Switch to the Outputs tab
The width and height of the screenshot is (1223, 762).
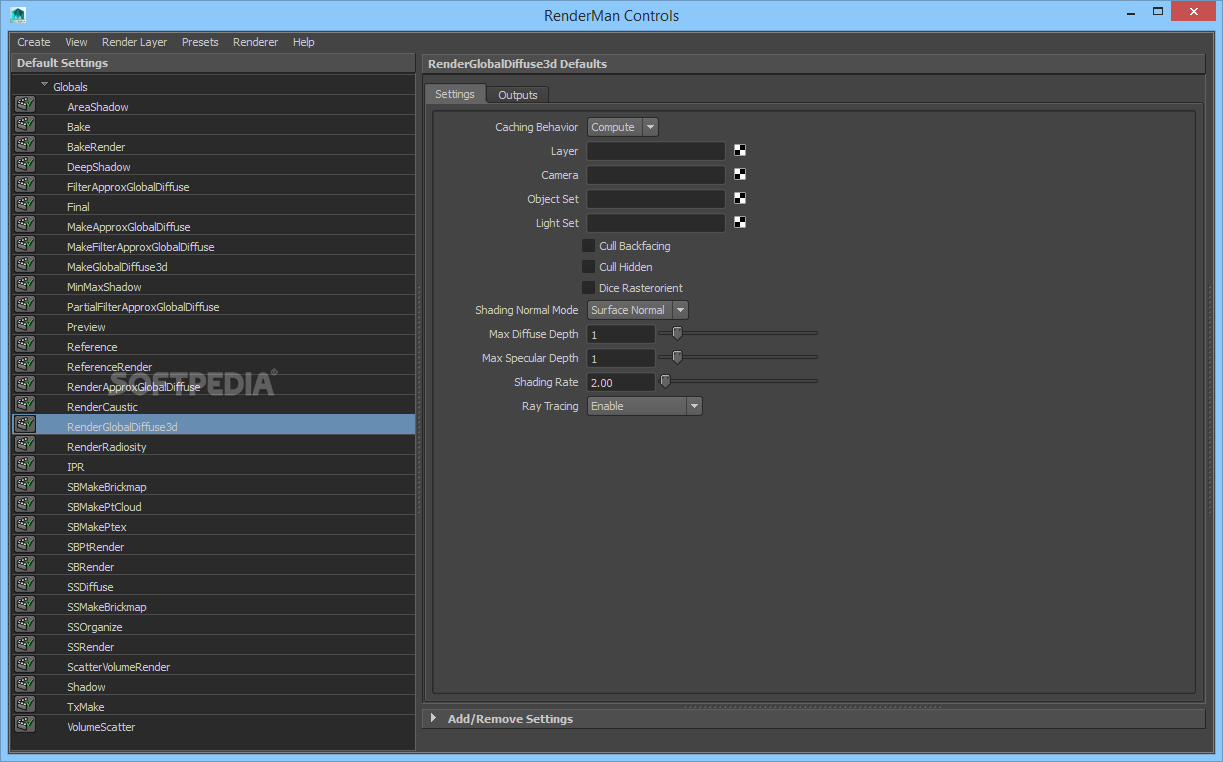point(518,95)
